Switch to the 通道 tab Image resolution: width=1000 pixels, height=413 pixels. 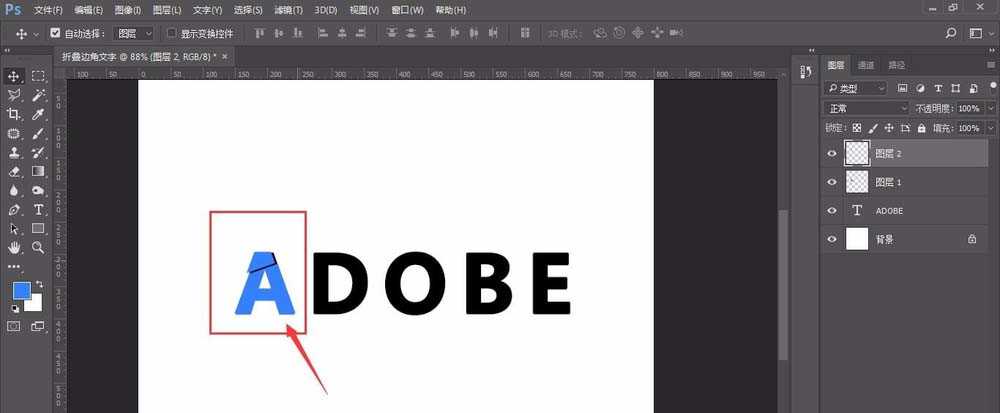coord(866,65)
